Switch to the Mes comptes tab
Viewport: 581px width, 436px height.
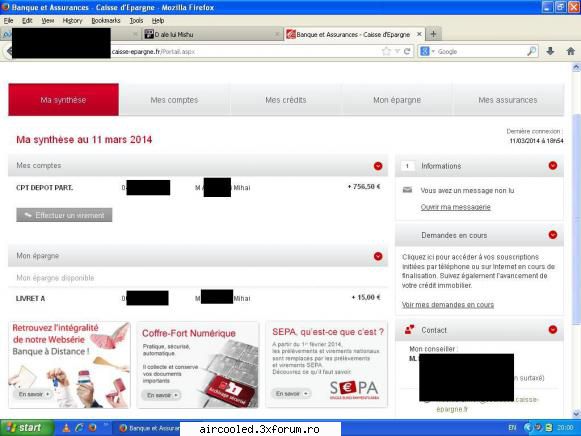pyautogui.click(x=174, y=100)
